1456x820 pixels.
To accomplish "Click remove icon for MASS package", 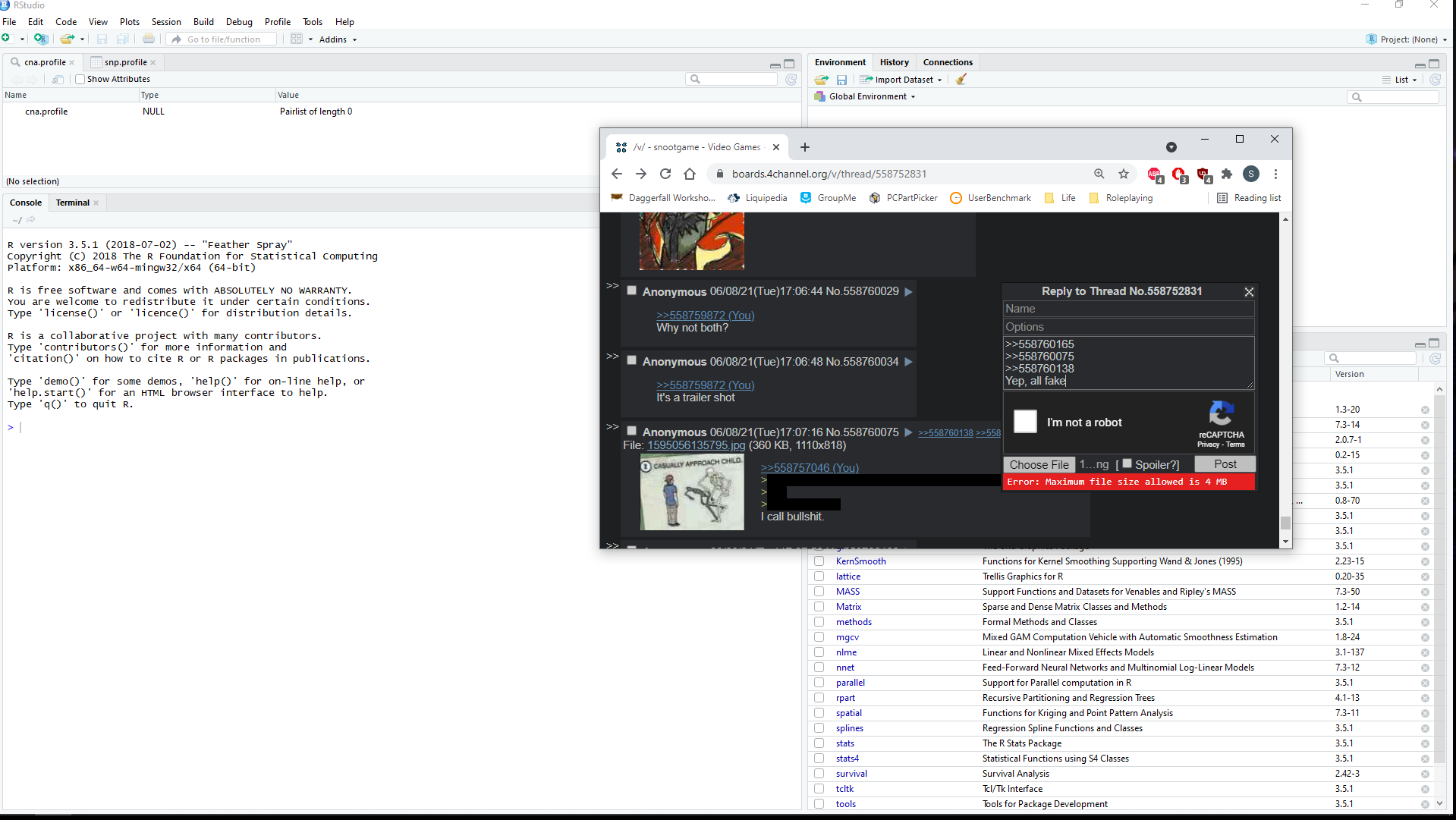I will click(x=1425, y=592).
